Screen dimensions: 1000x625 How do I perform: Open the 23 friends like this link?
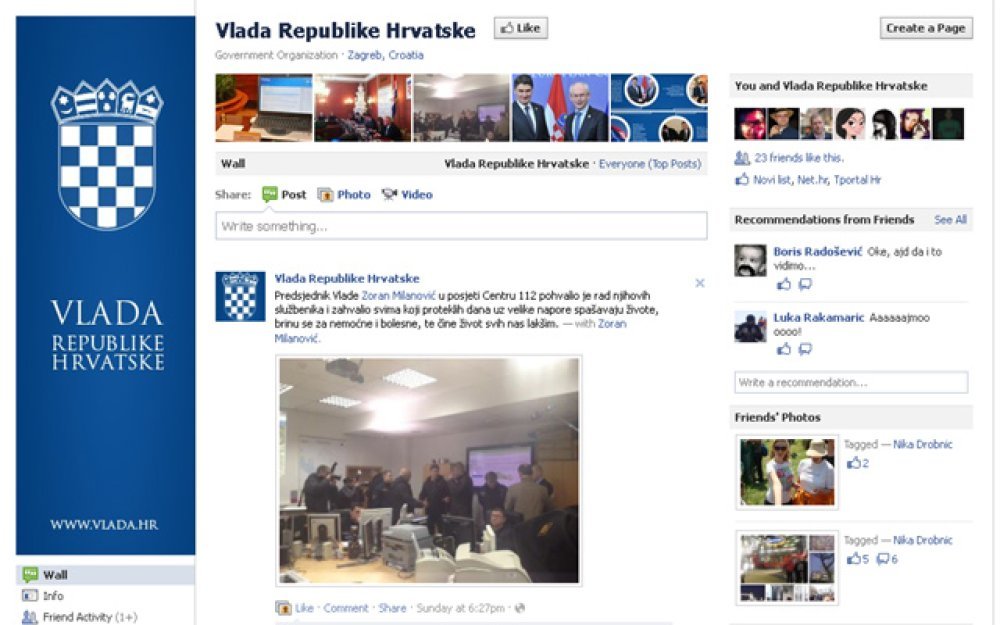click(798, 158)
